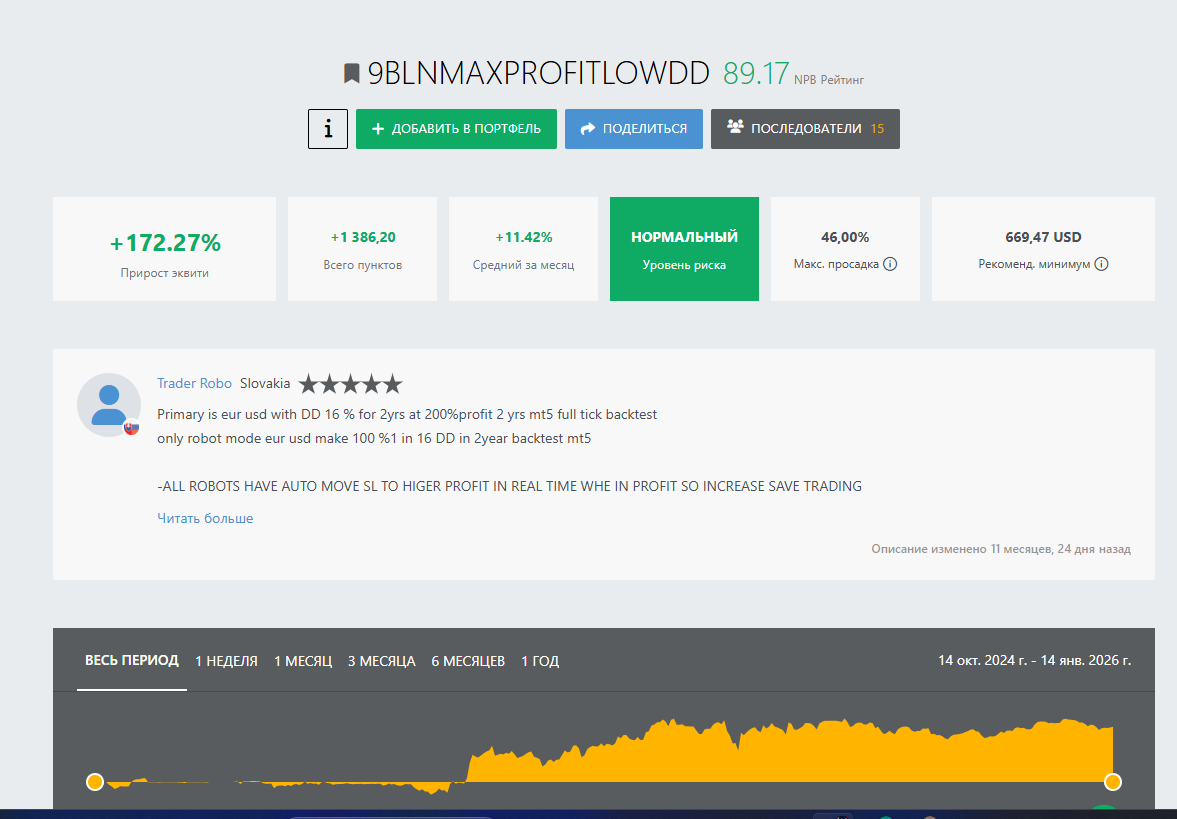Image resolution: width=1177 pixels, height=819 pixels.
Task: Select the '3 месяца' period tab
Action: (381, 661)
